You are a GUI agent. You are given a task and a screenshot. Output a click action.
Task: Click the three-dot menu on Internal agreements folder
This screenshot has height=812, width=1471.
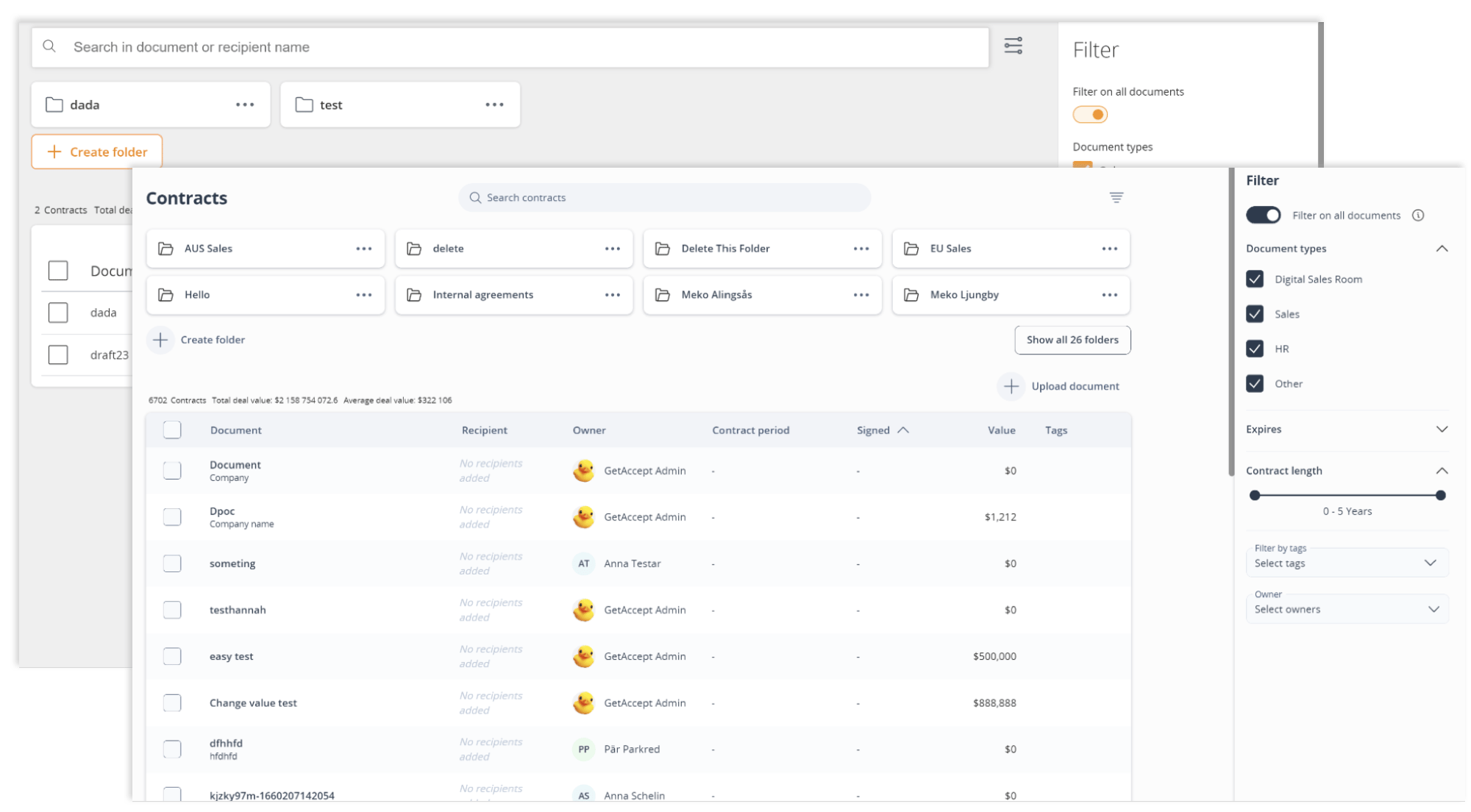tap(613, 294)
